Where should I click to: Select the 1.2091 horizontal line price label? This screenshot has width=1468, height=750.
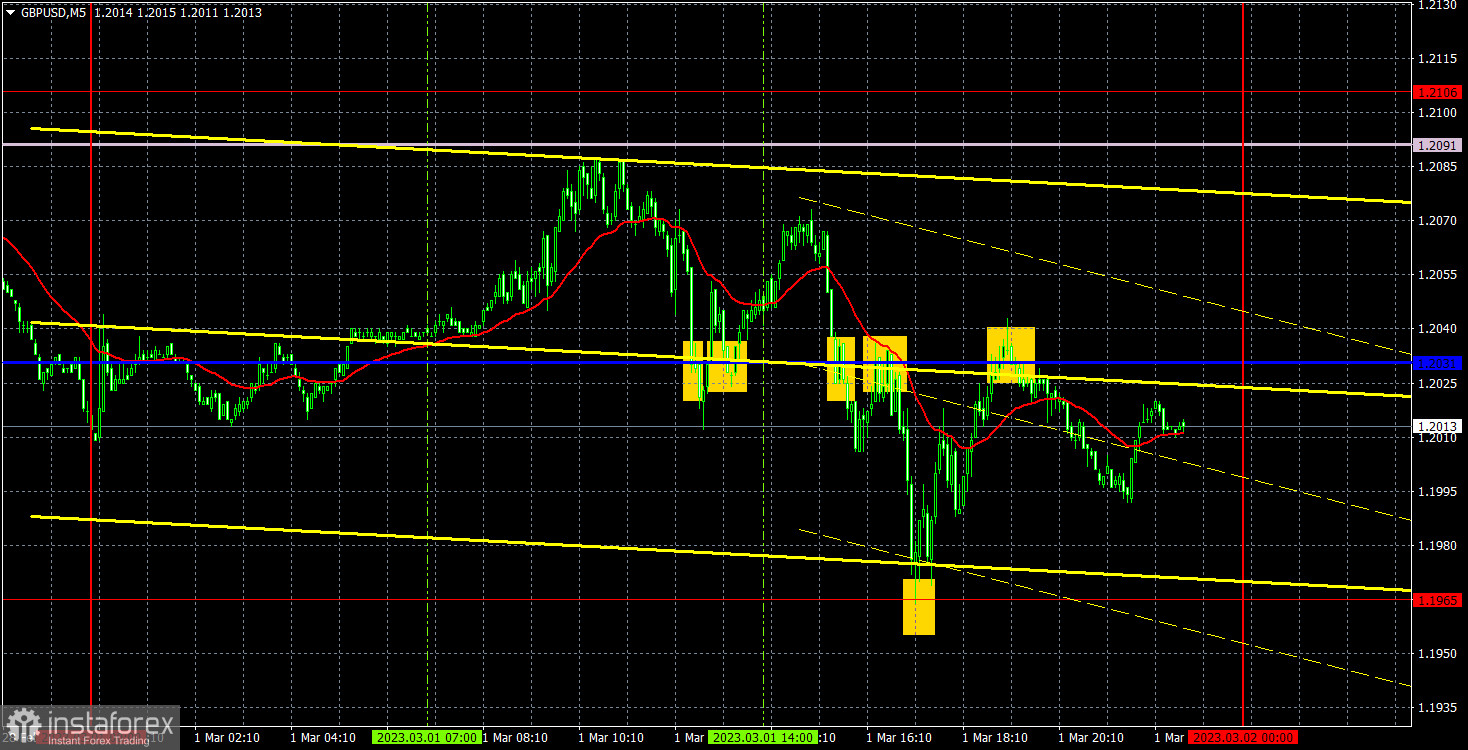(x=1439, y=145)
